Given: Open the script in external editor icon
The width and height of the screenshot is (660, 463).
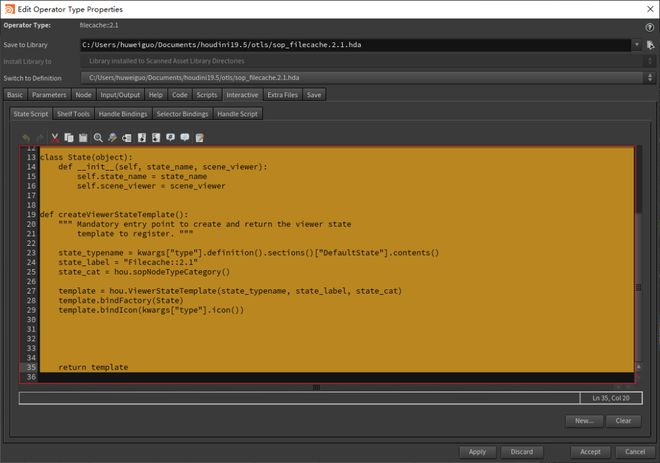Looking at the screenshot, I should pyautogui.click(x=200, y=136).
